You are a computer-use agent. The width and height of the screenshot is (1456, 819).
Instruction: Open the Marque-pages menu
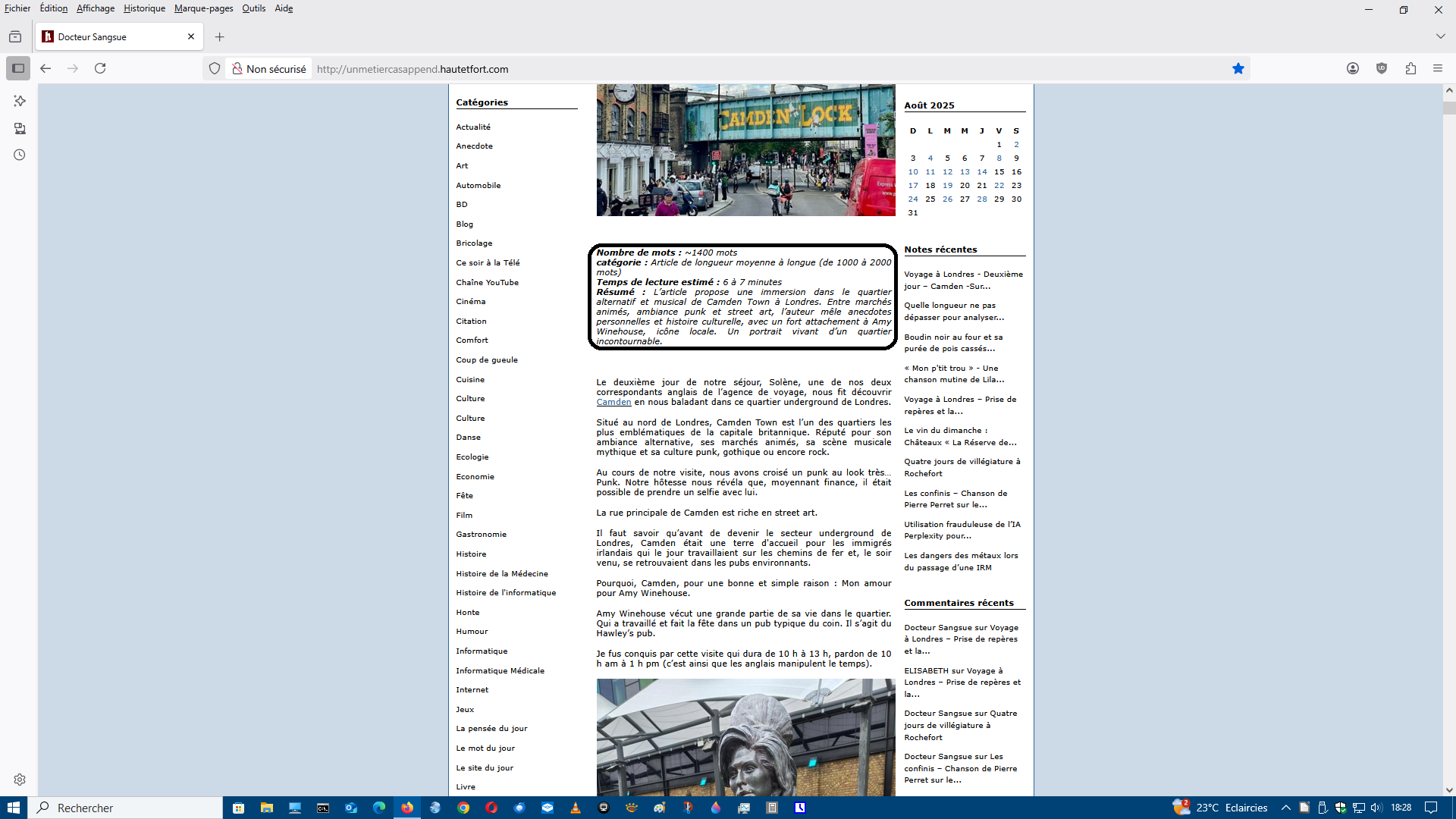tap(203, 8)
